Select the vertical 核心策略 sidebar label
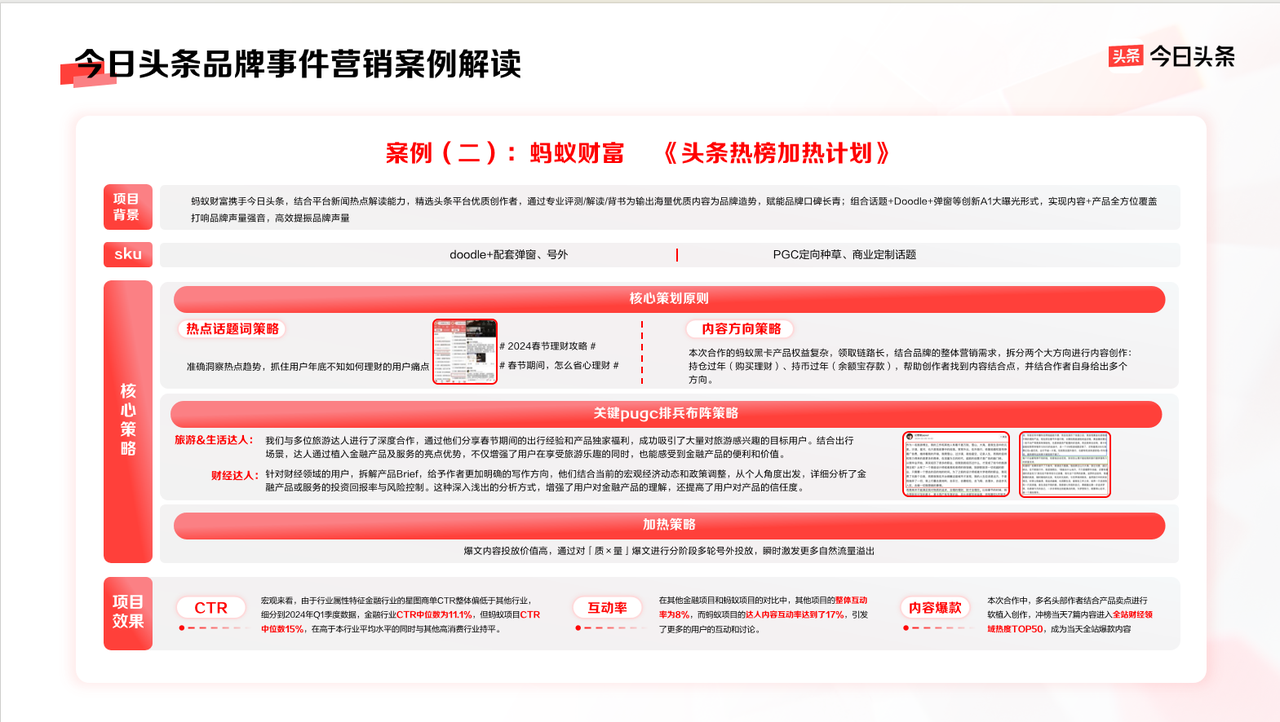 127,420
